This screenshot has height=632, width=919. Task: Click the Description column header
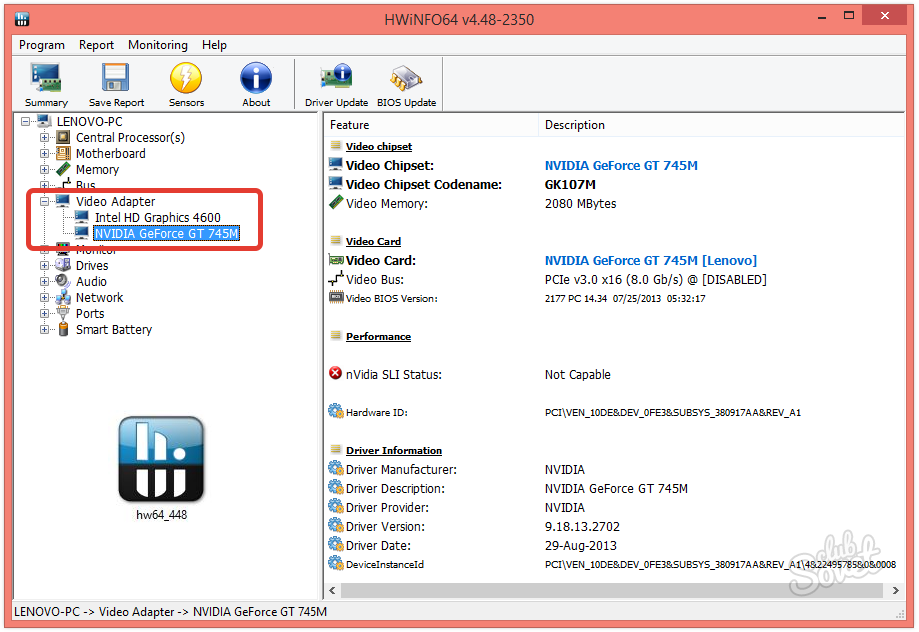pos(574,125)
